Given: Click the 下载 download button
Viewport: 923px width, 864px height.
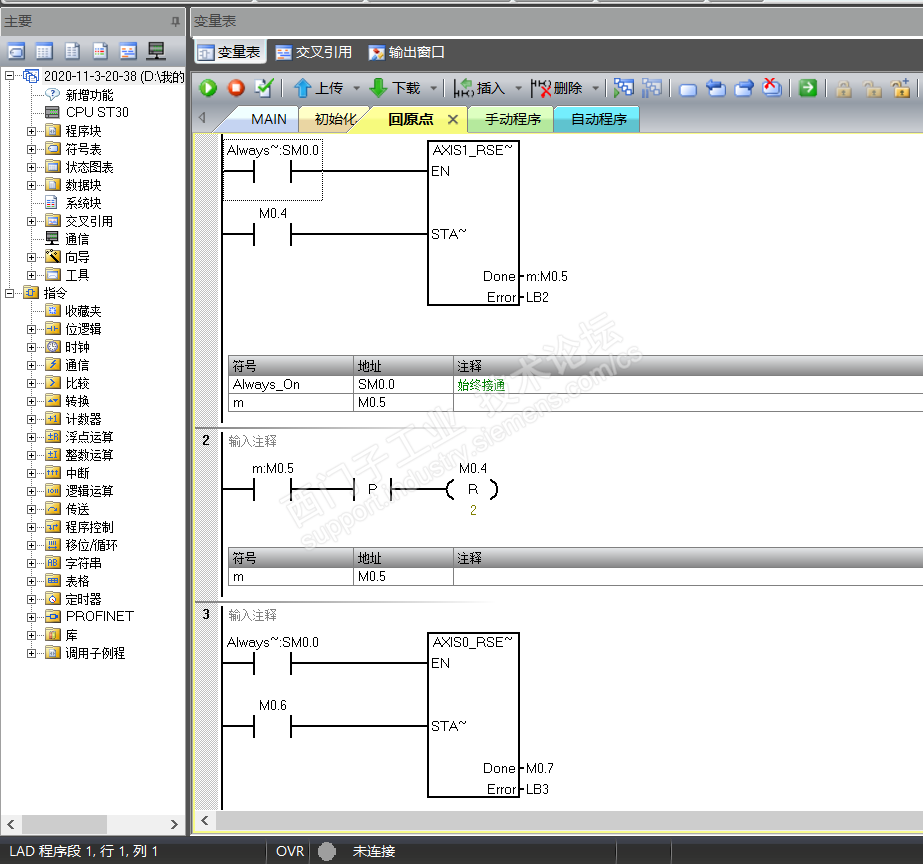Looking at the screenshot, I should (395, 88).
